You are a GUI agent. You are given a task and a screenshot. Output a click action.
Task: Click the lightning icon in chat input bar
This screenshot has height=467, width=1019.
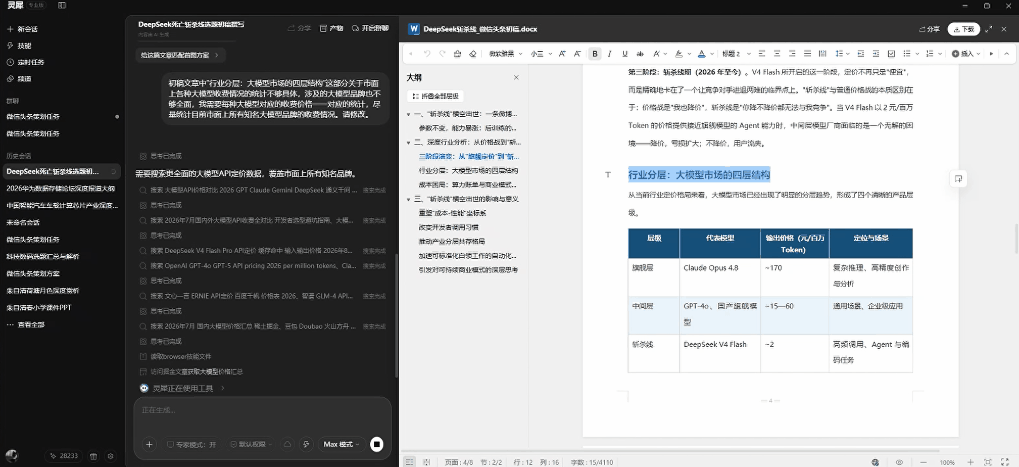click(306, 444)
